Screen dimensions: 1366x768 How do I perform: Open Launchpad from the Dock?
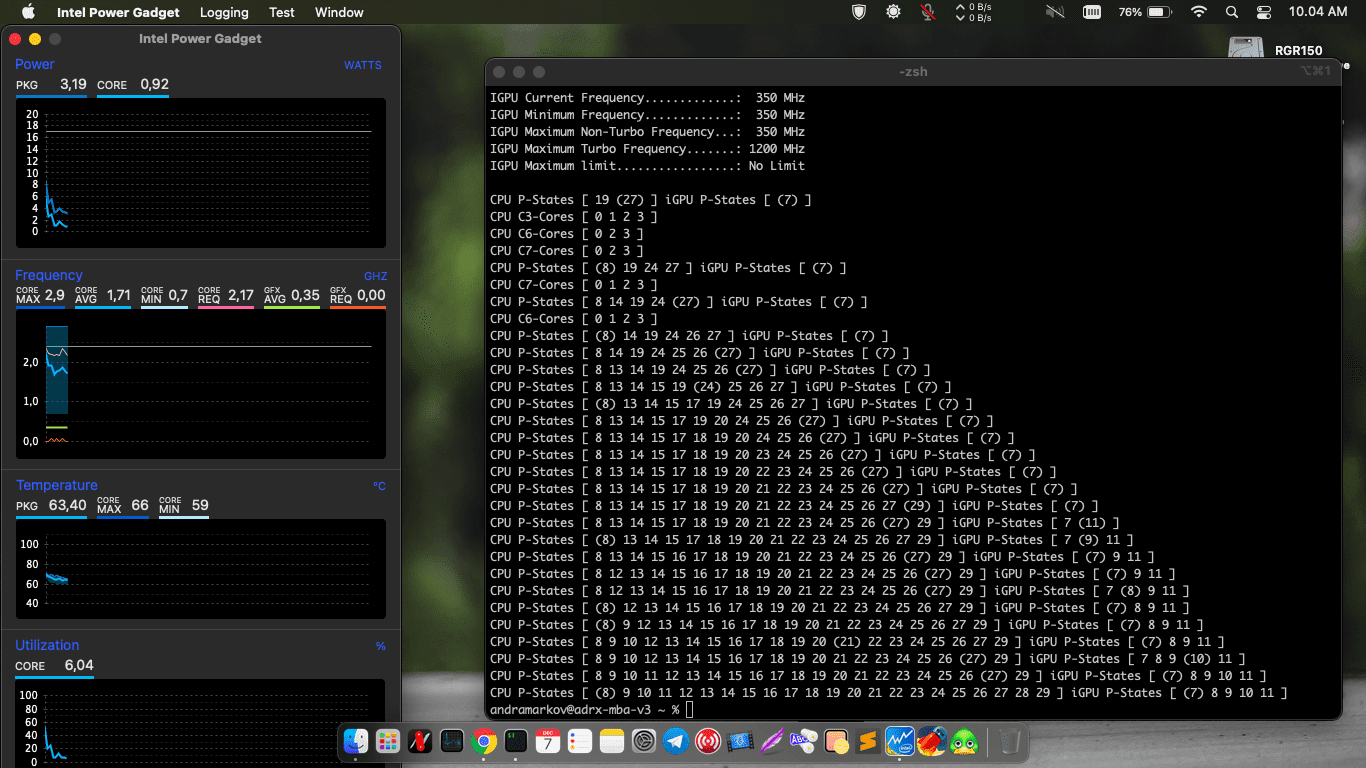coord(388,741)
